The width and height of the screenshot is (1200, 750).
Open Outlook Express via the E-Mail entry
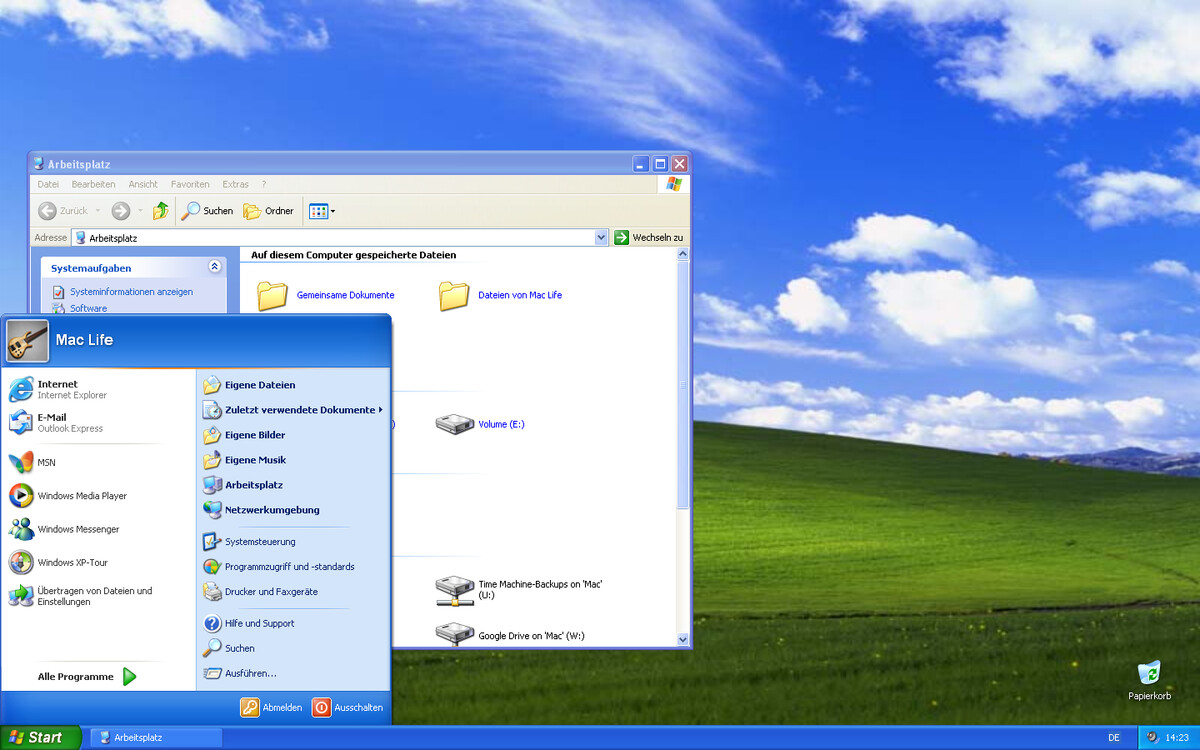[58, 421]
